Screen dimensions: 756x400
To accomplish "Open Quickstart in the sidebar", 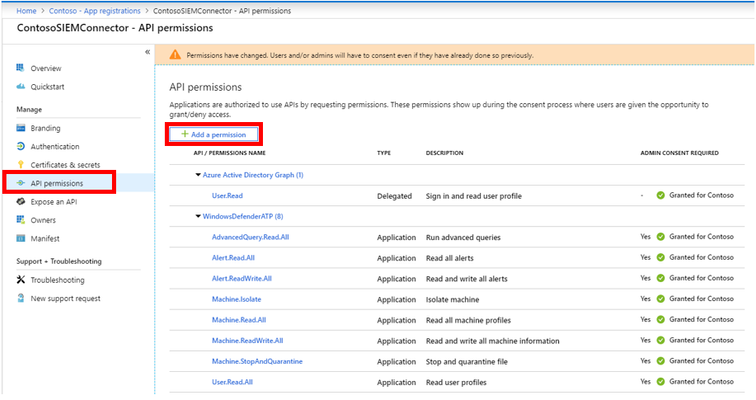I will coord(47,87).
